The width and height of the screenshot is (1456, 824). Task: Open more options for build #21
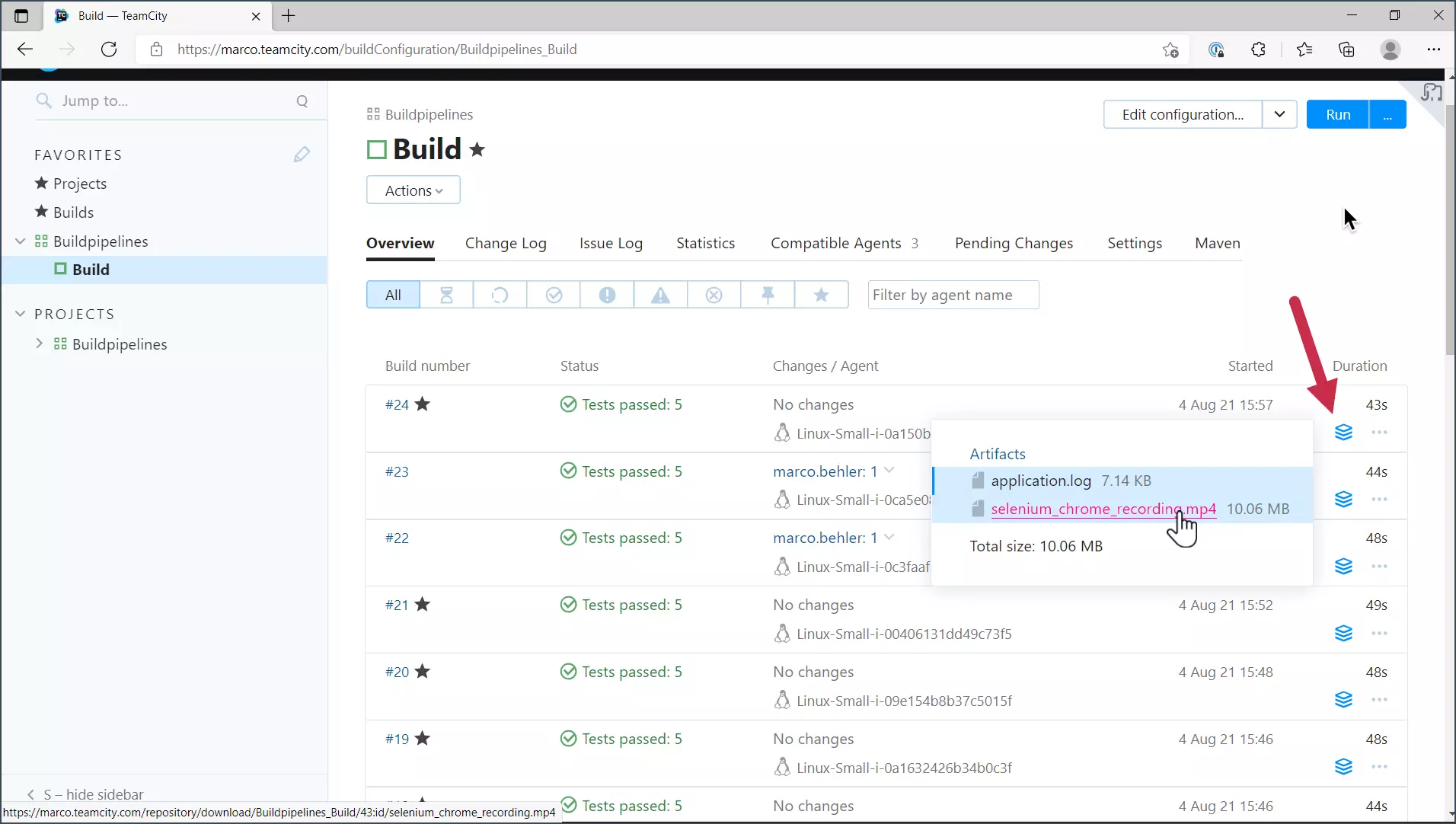pyautogui.click(x=1379, y=634)
